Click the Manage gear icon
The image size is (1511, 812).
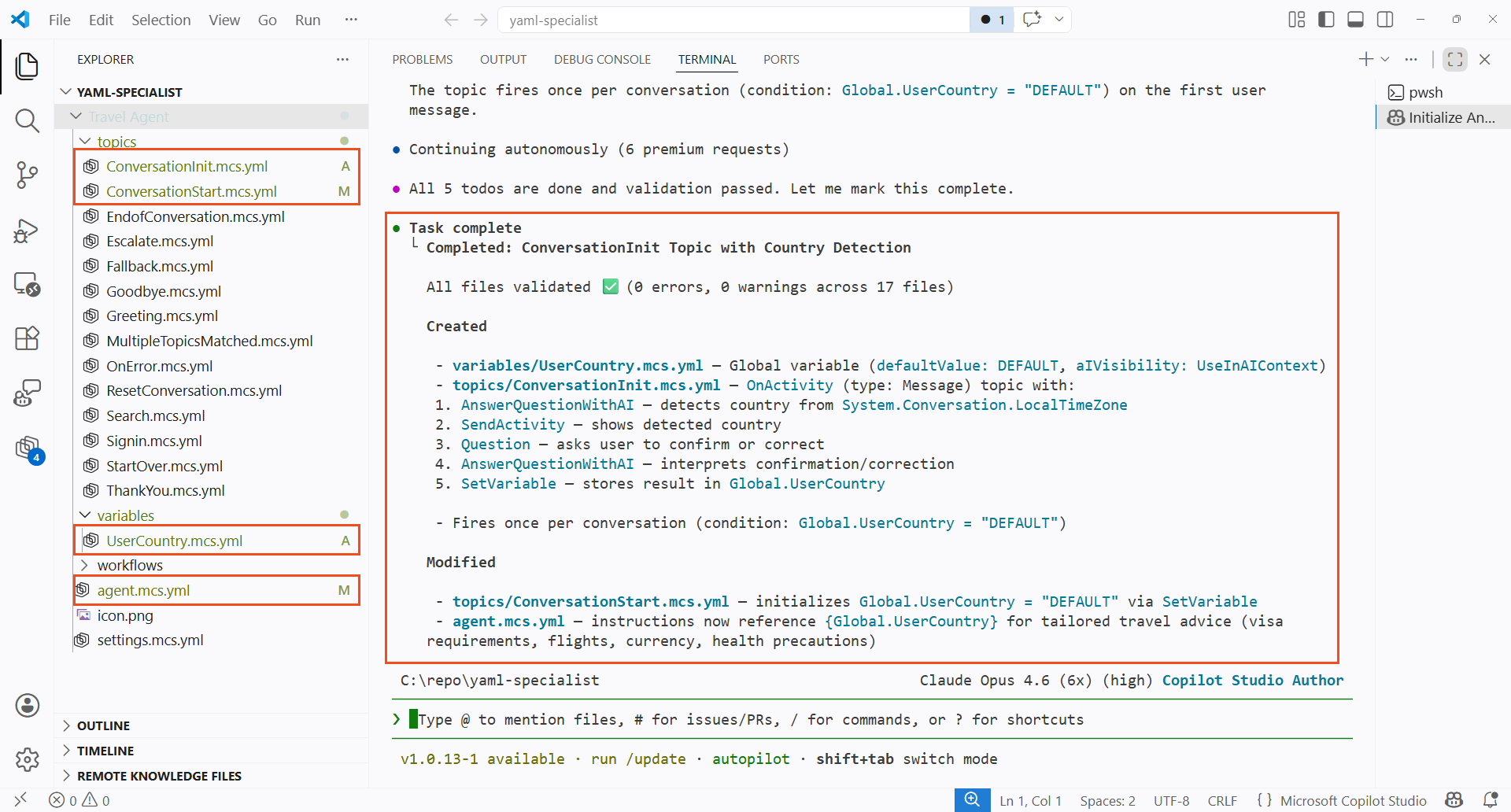pyautogui.click(x=27, y=759)
